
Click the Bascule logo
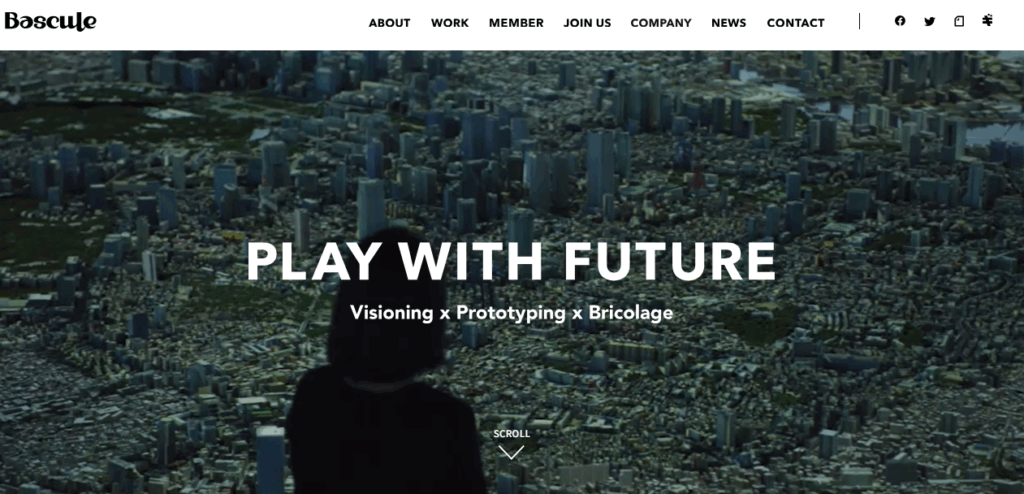pyautogui.click(x=50, y=22)
